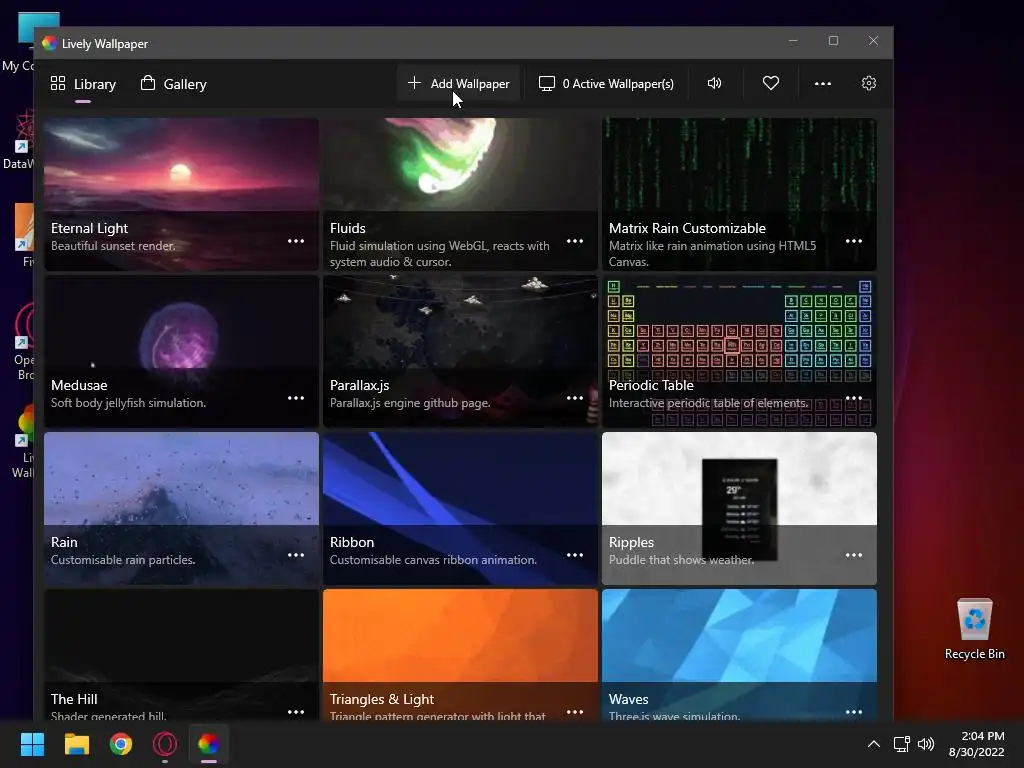Open options menu for Ripples wallpaper
Image resolution: width=1024 pixels, height=768 pixels.
pyautogui.click(x=854, y=555)
